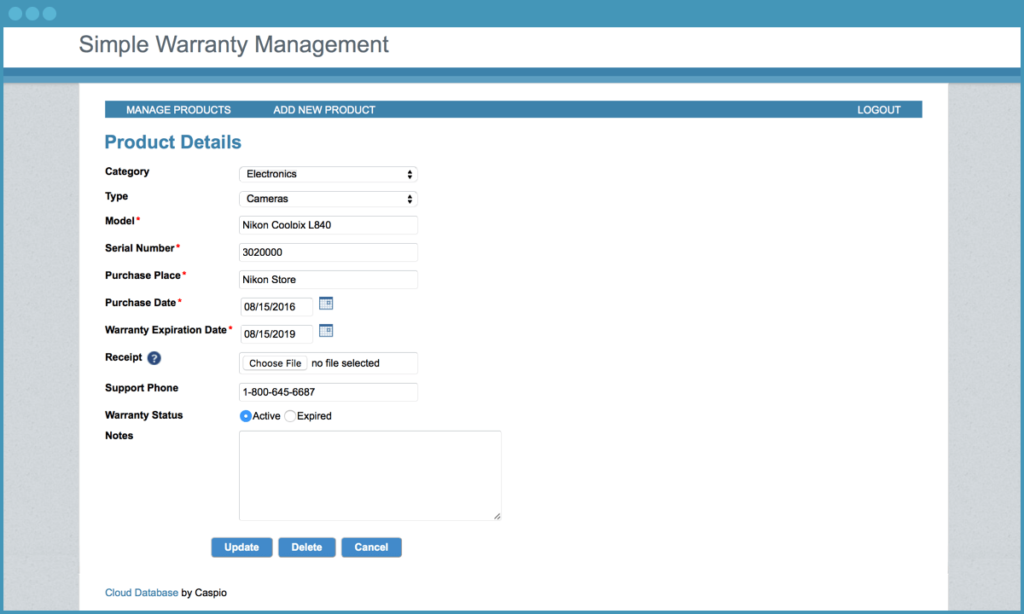The height and width of the screenshot is (614, 1024).
Task: Focus the Purchase Place input field
Action: pos(328,280)
